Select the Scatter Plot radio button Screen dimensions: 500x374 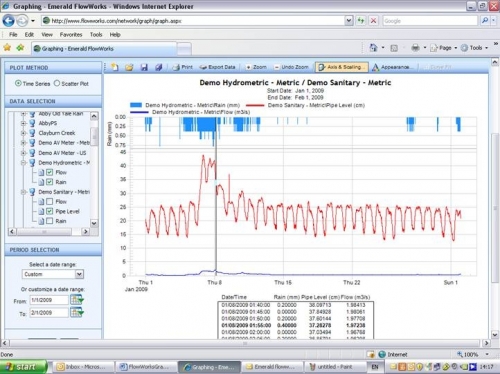[x=57, y=83]
